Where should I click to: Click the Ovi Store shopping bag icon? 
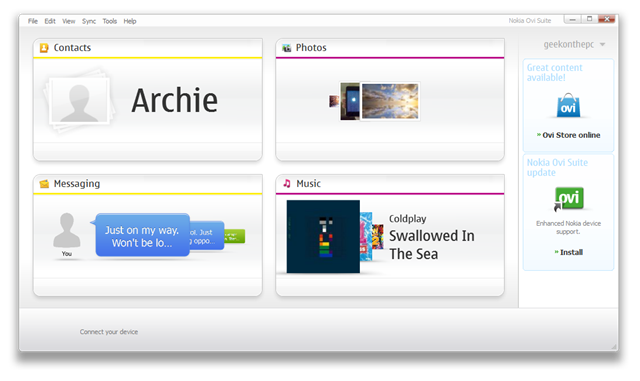(568, 105)
